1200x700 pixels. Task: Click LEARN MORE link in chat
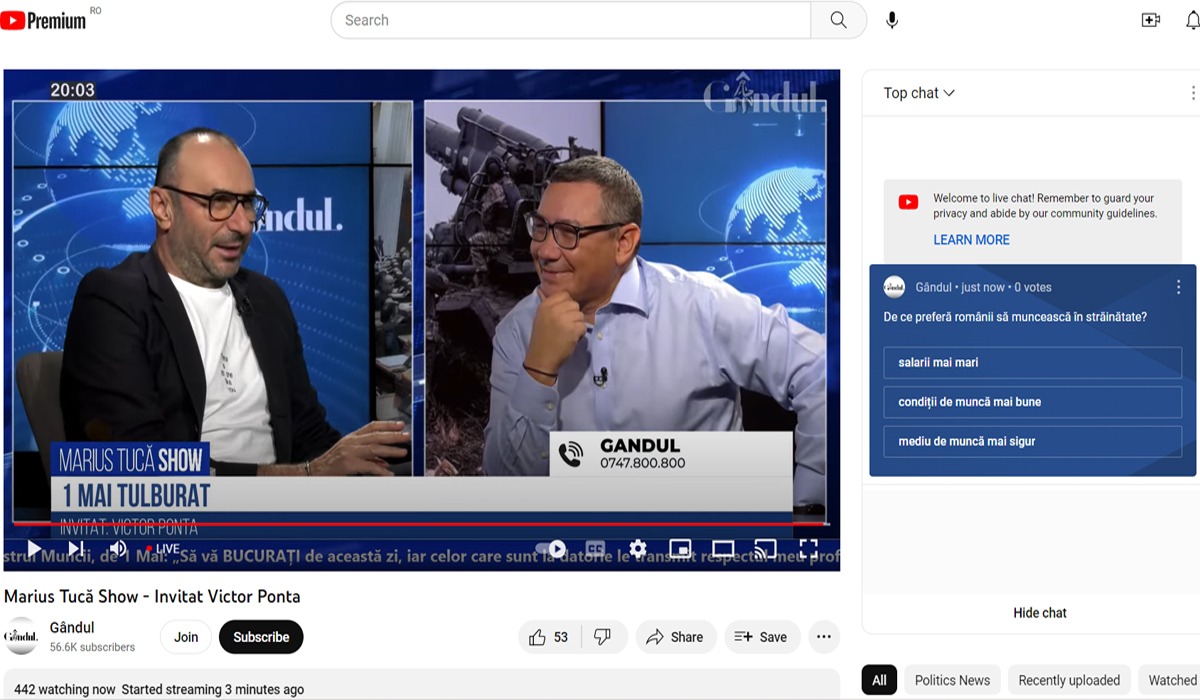[x=971, y=240]
